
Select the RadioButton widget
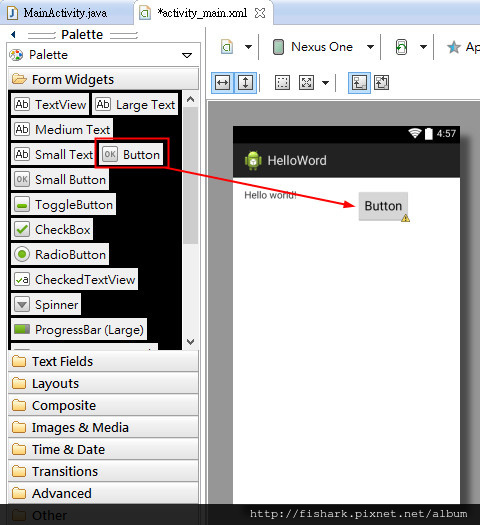tap(60, 254)
